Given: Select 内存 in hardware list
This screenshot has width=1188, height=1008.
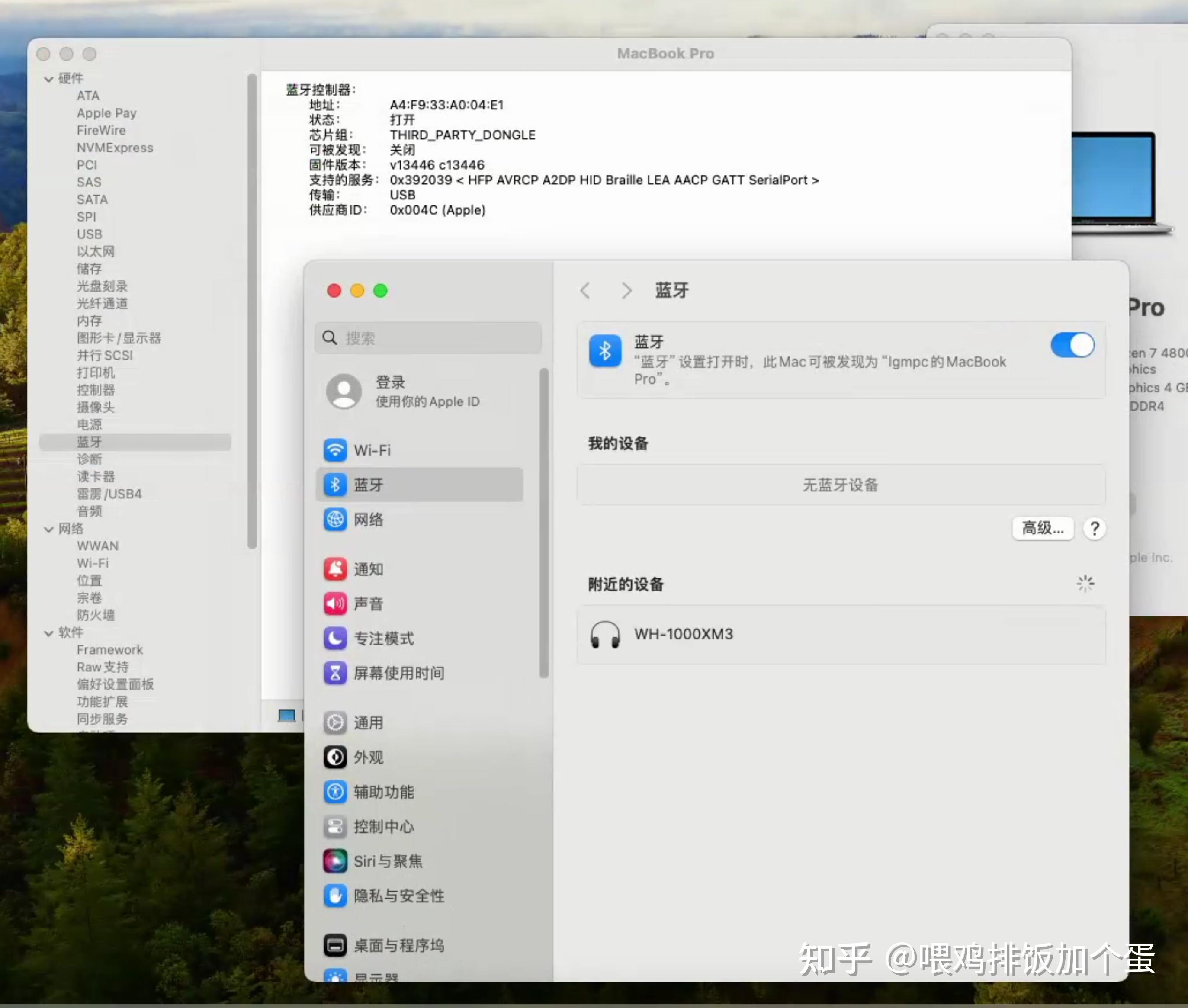Looking at the screenshot, I should (x=89, y=321).
